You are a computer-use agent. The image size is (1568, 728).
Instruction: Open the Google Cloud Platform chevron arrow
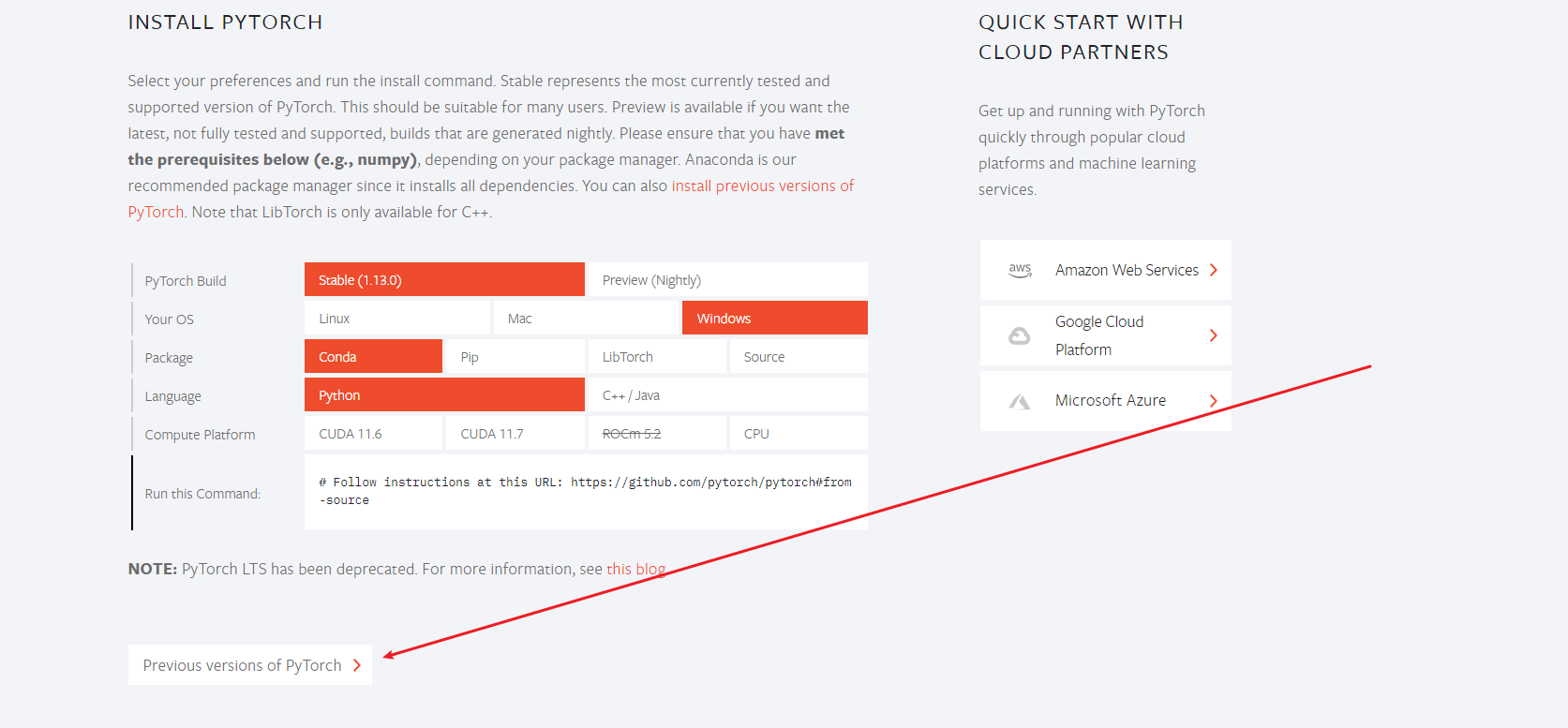point(1213,335)
